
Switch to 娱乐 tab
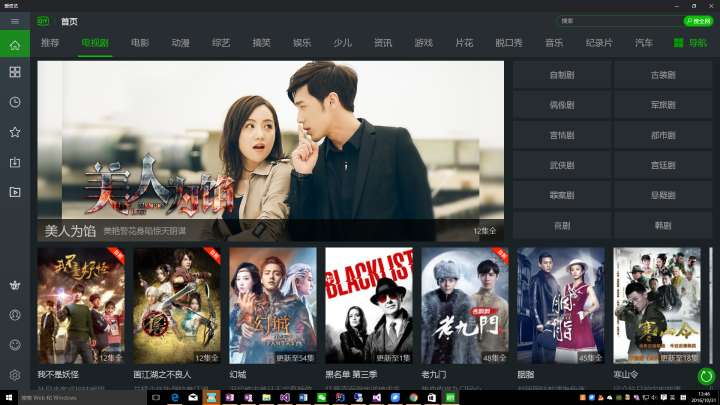(x=302, y=43)
